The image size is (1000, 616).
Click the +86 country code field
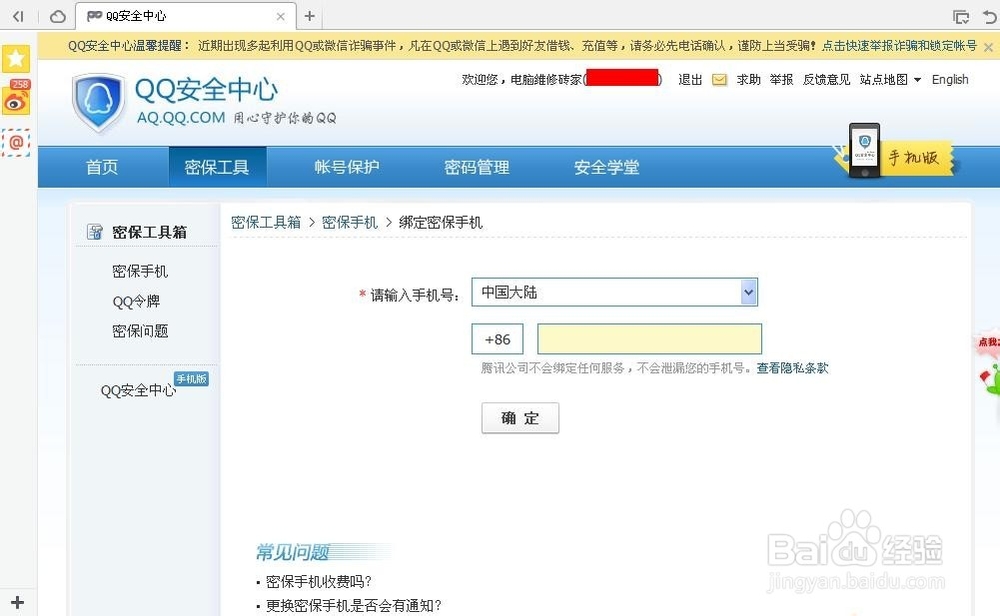pos(497,339)
